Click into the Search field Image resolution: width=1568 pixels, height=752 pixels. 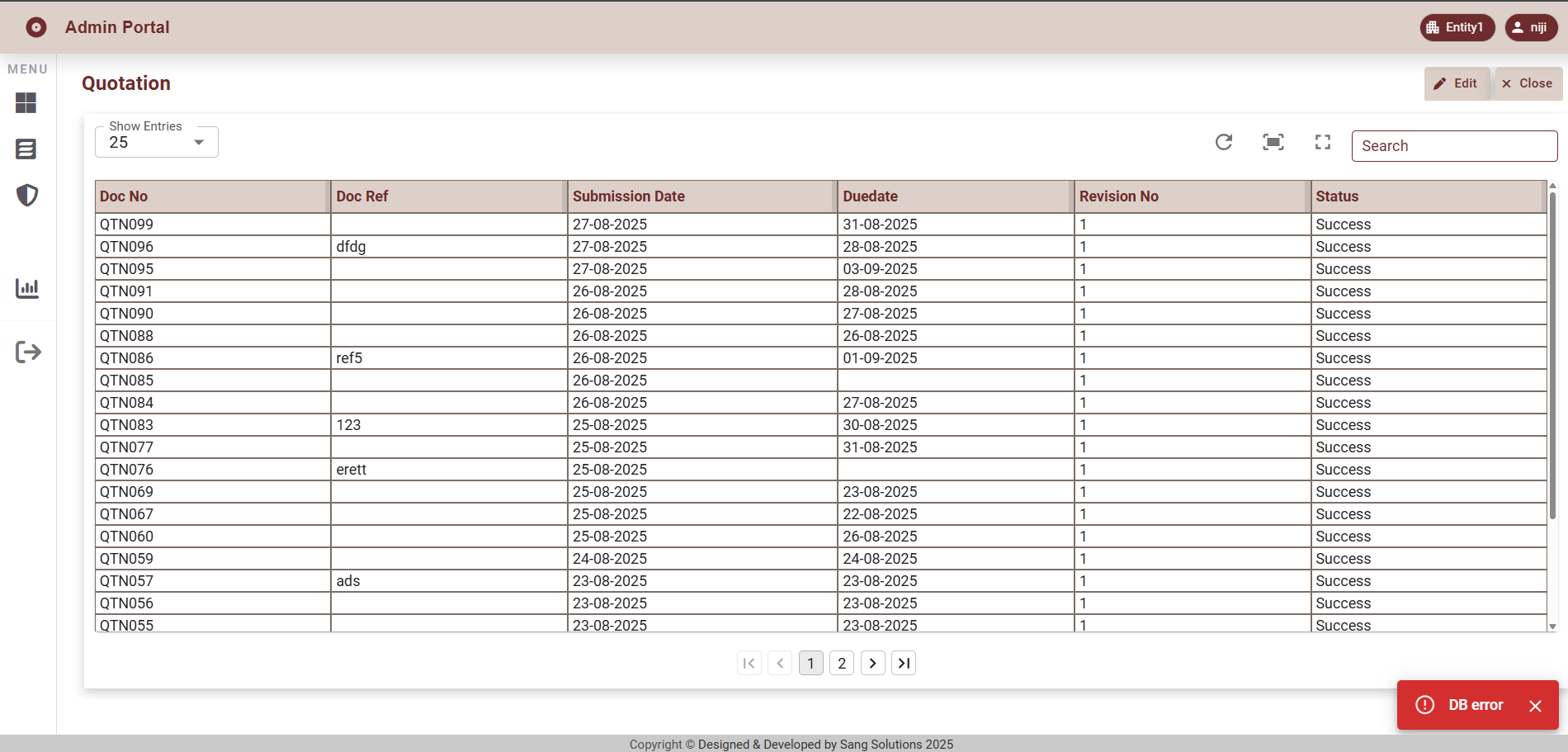[1454, 146]
